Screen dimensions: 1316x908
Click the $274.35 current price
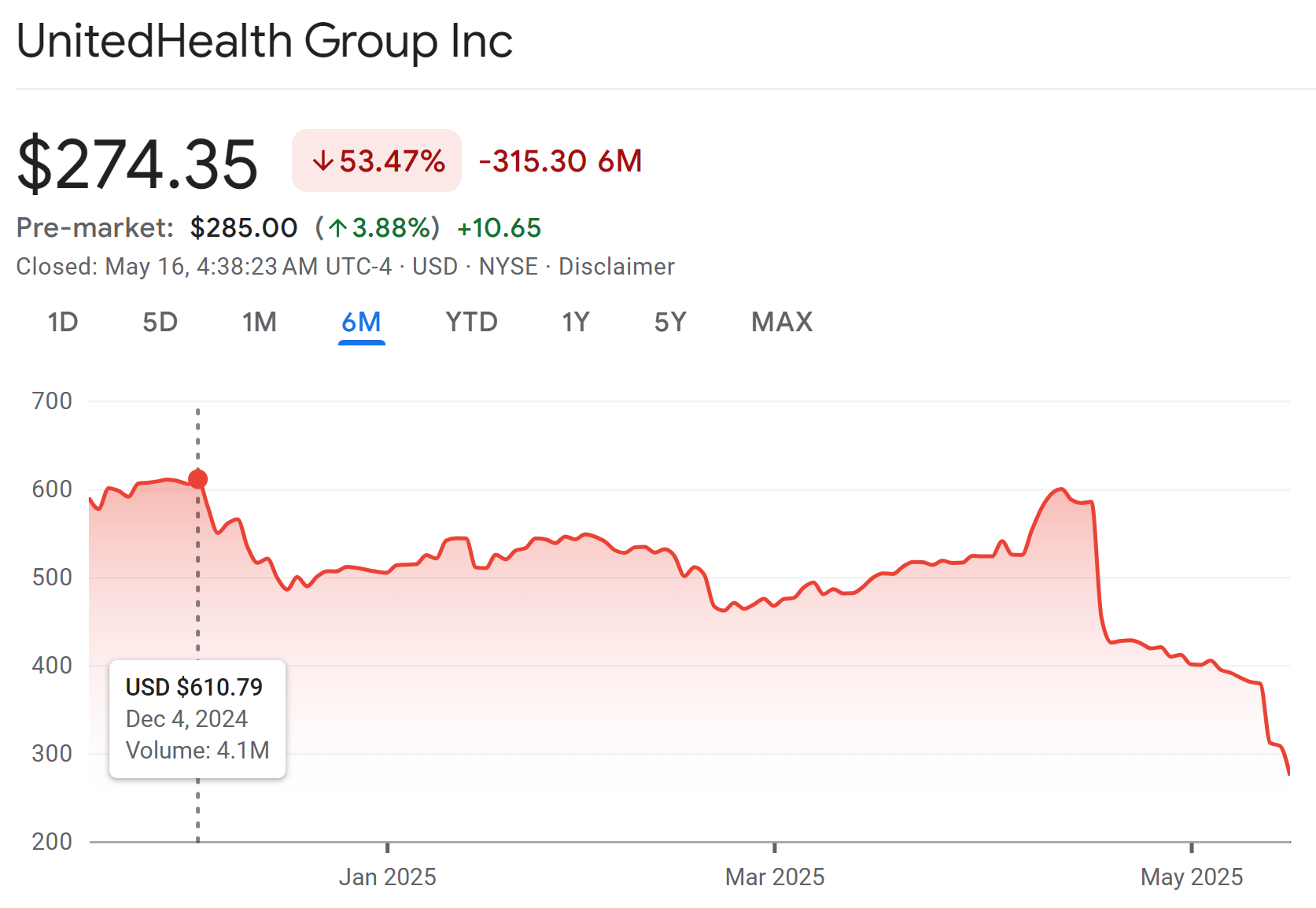[x=138, y=164]
